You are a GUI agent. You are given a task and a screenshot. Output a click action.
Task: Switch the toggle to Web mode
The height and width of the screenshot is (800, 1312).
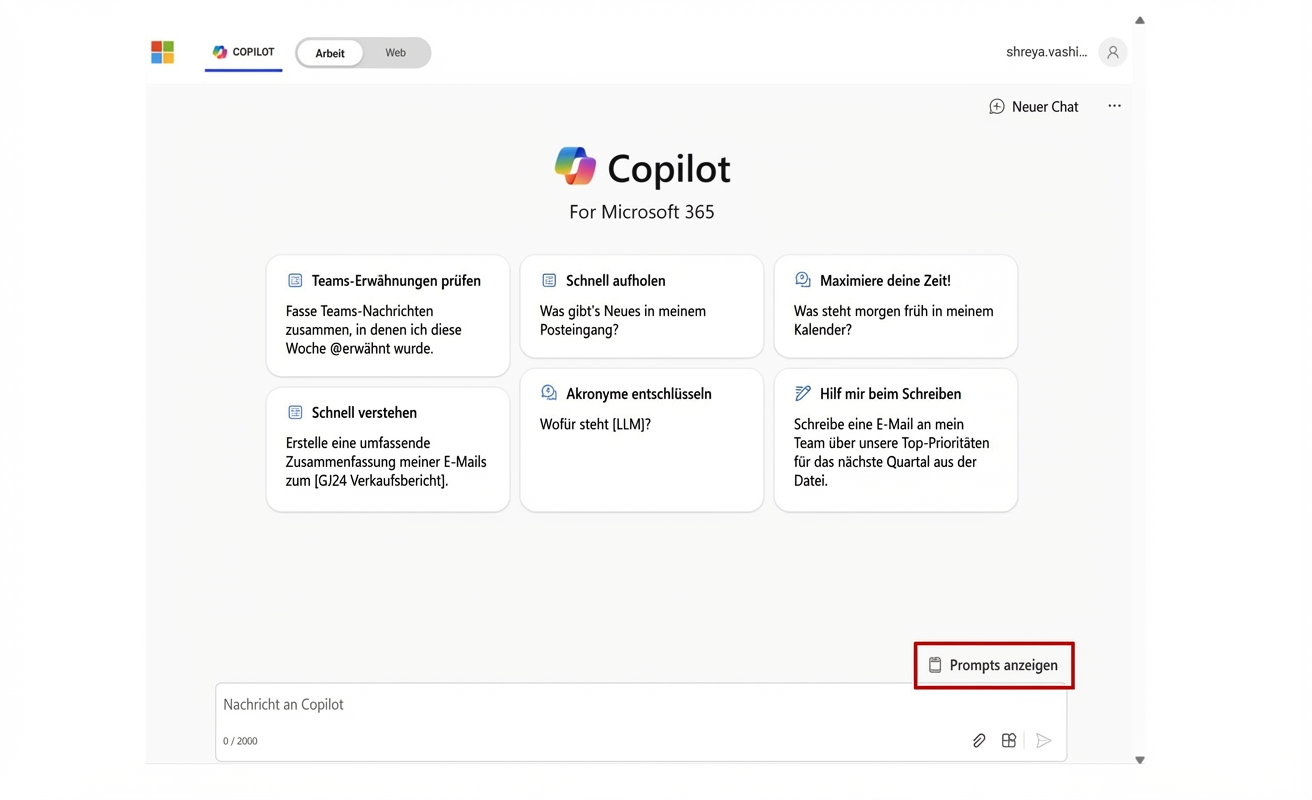click(395, 52)
